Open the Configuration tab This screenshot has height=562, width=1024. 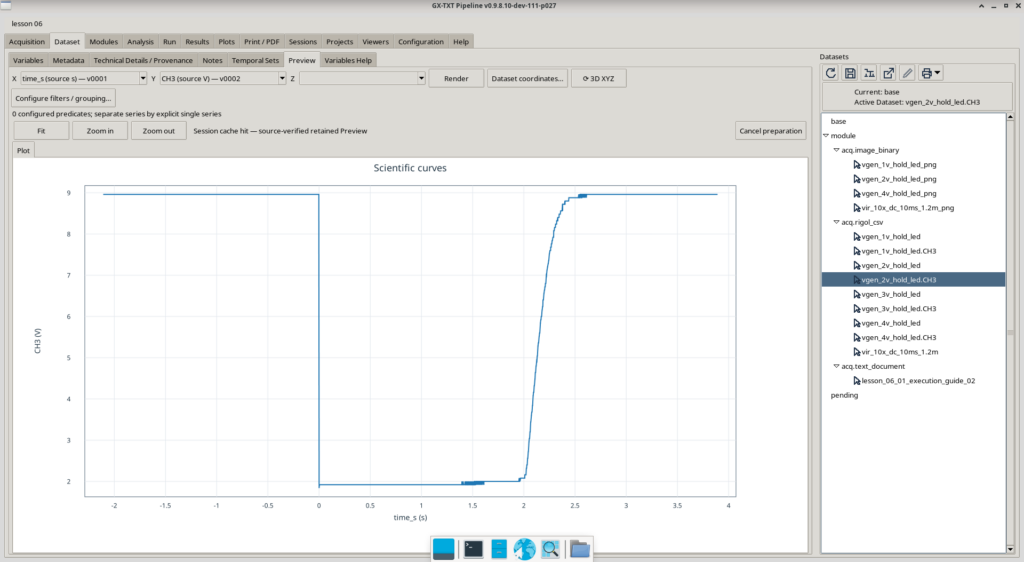tap(421, 42)
